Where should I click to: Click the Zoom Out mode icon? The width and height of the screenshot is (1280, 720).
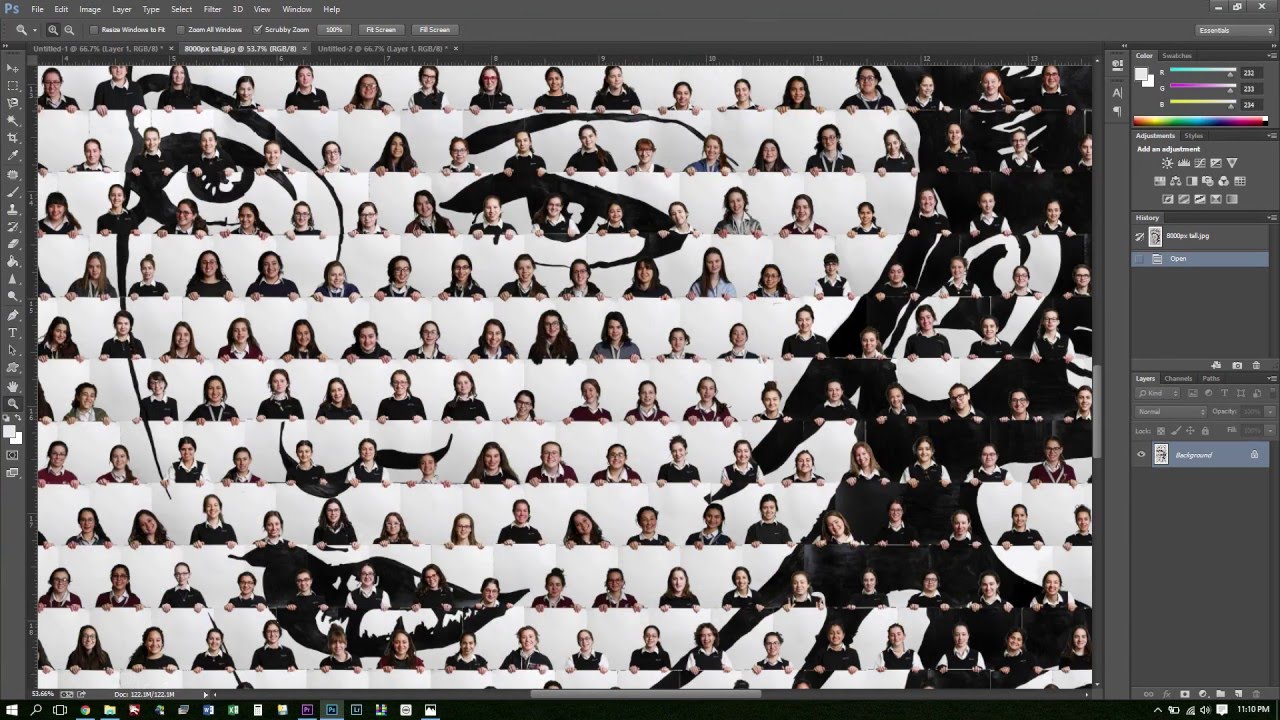click(69, 30)
